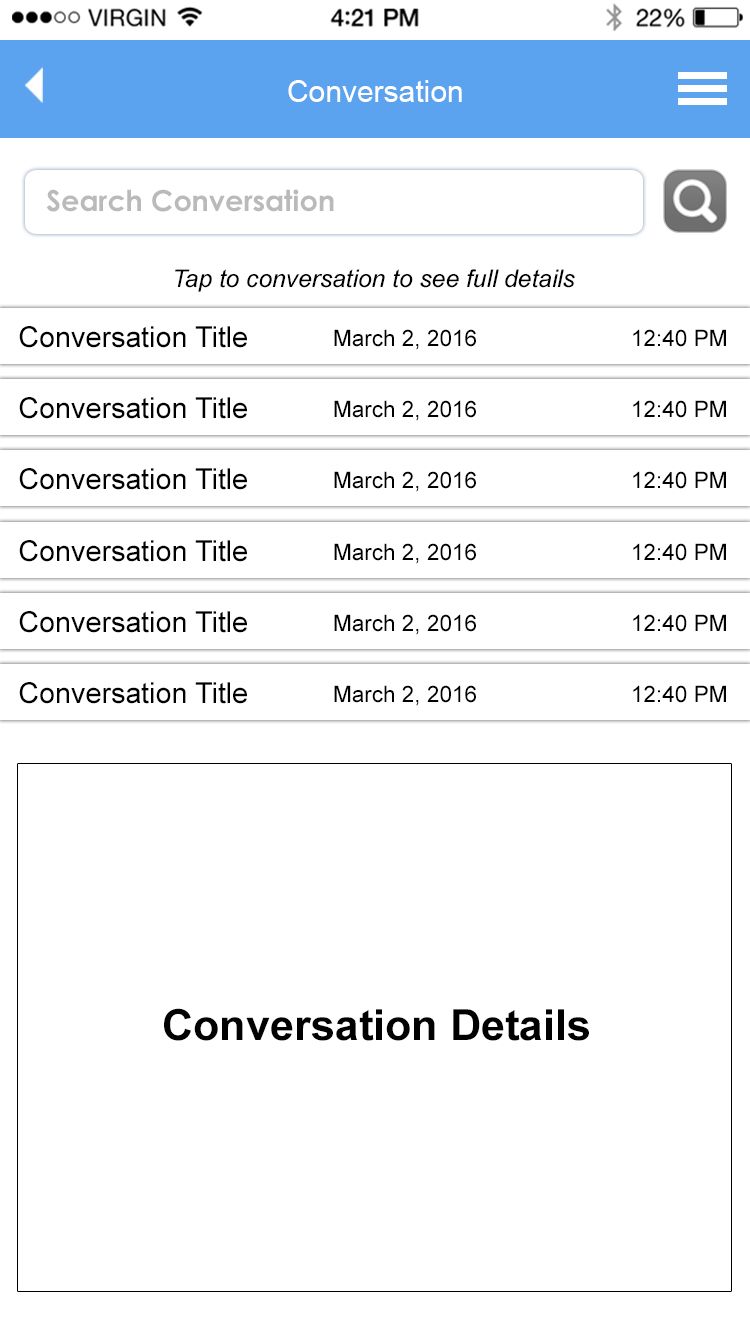Tap the back arrow in the header

click(34, 86)
